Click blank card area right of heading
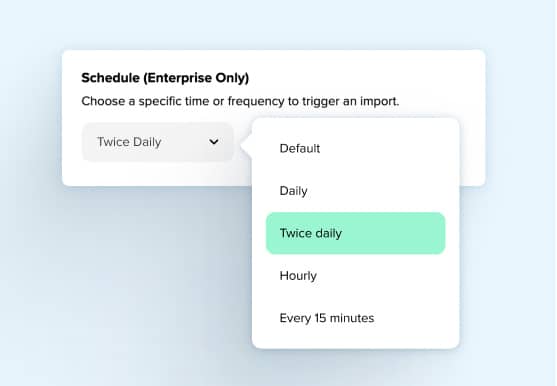 pyautogui.click(x=366, y=78)
